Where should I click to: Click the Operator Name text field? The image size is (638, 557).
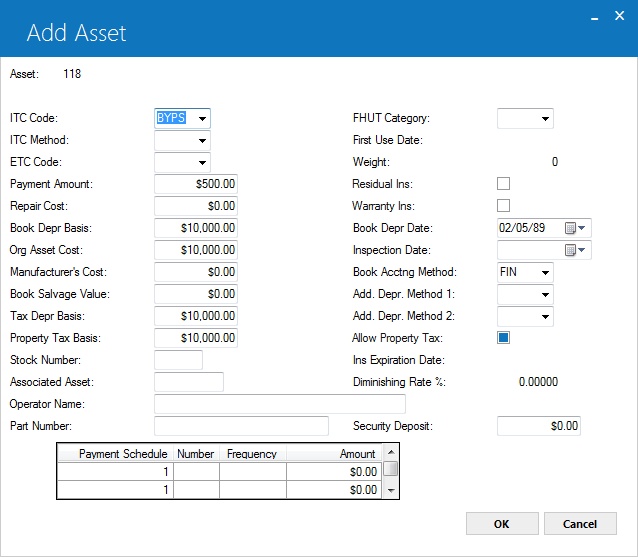[280, 404]
